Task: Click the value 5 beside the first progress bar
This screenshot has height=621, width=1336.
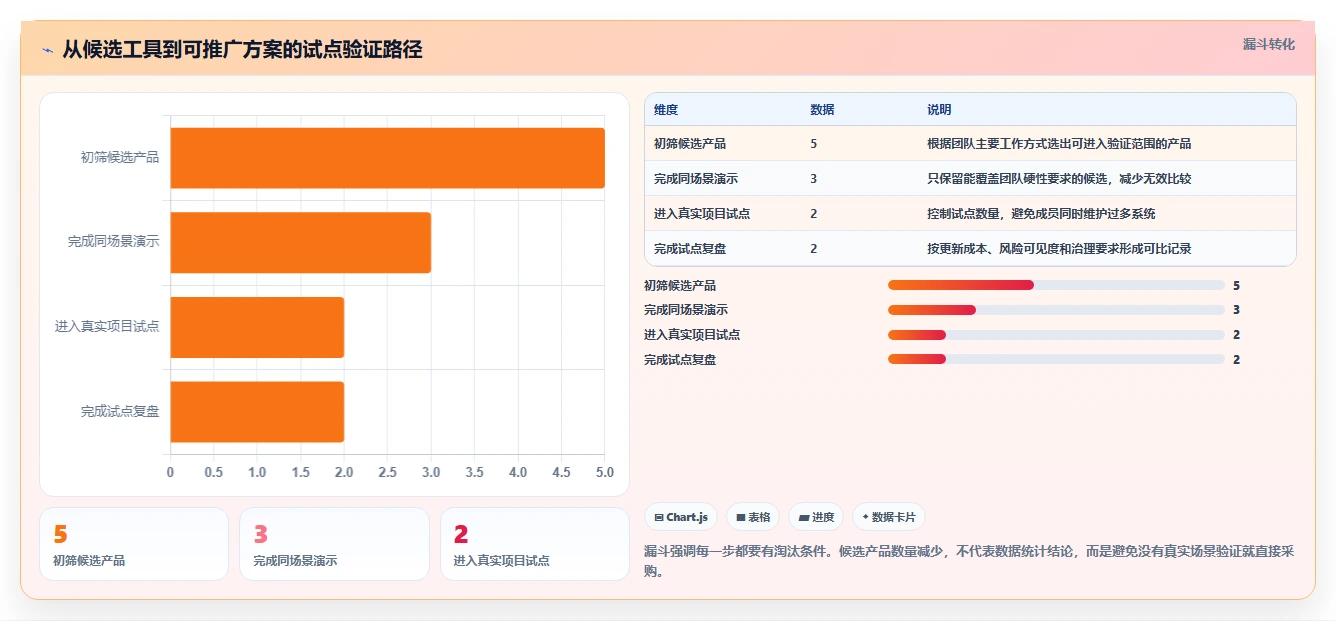Action: (x=1237, y=285)
